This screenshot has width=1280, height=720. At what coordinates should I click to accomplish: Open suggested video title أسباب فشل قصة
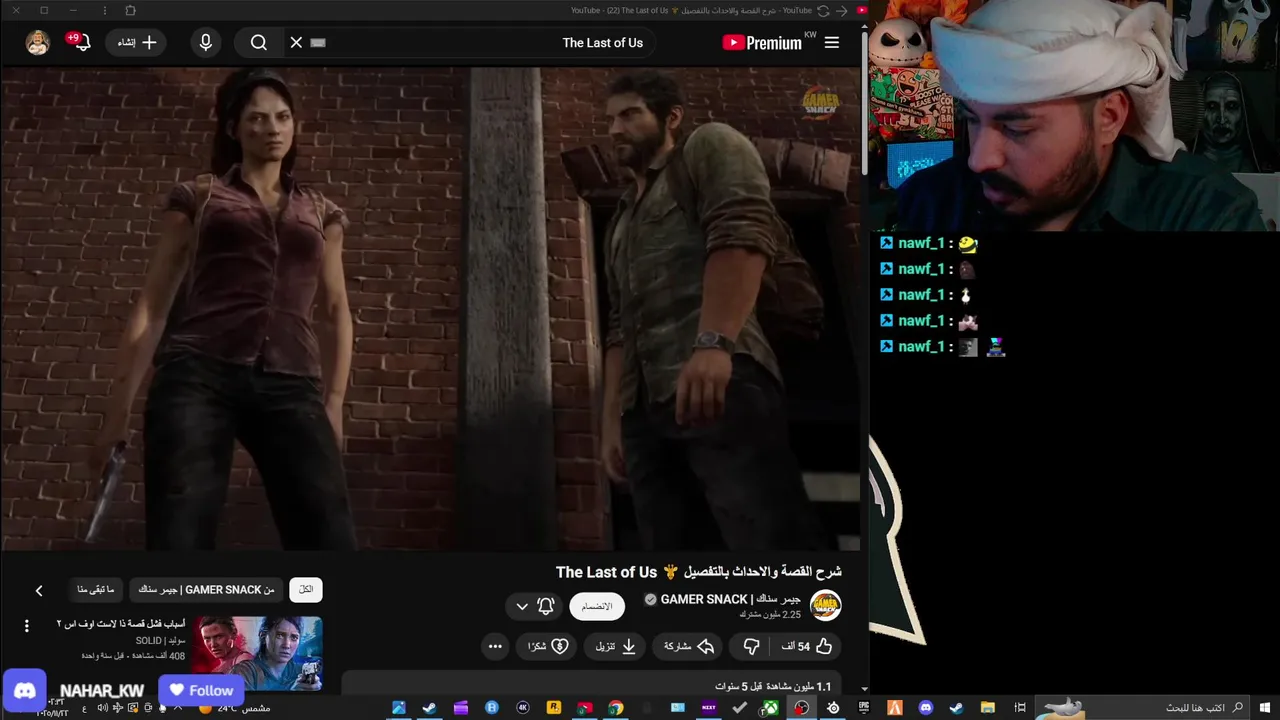click(x=121, y=624)
